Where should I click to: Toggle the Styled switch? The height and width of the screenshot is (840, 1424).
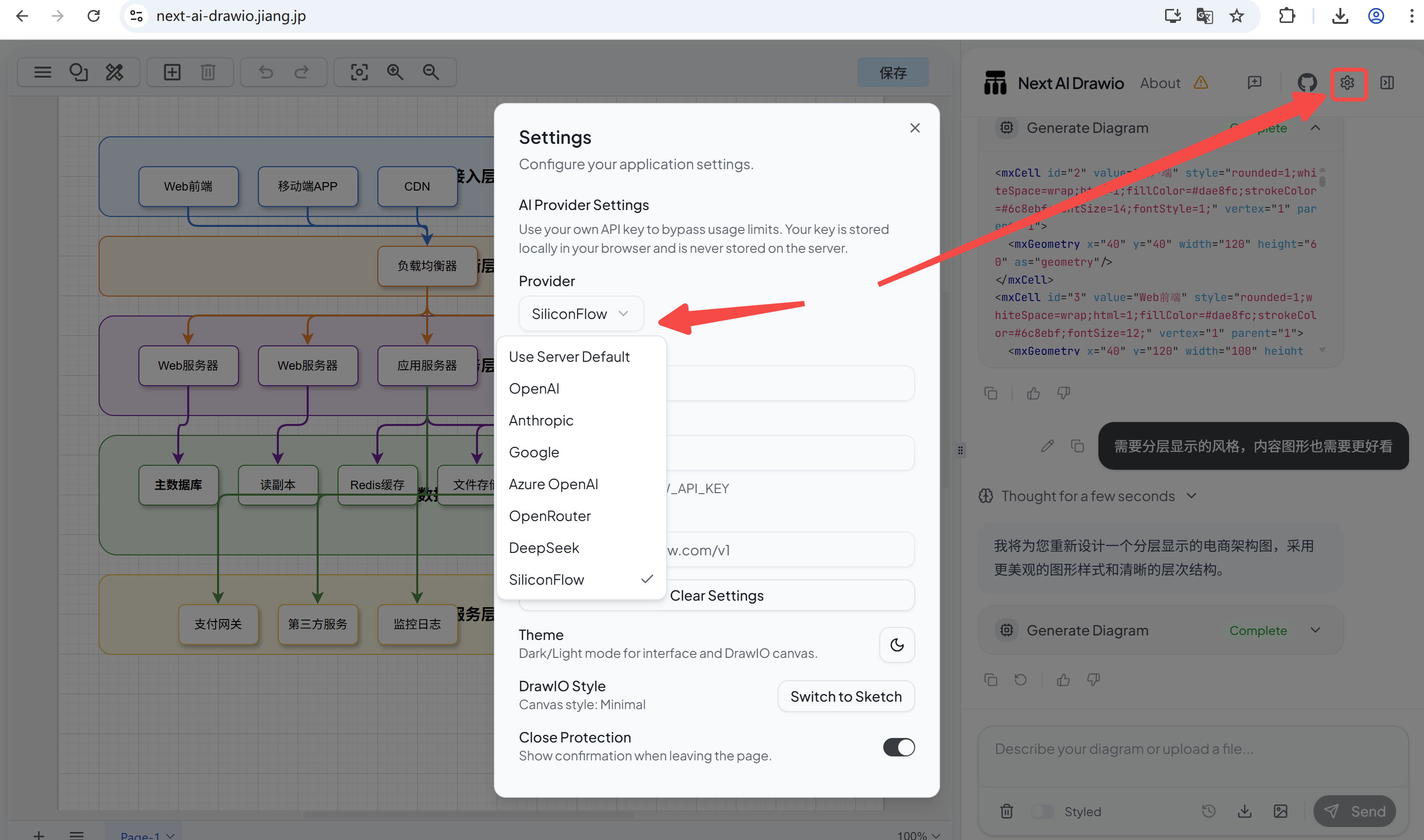click(1042, 811)
